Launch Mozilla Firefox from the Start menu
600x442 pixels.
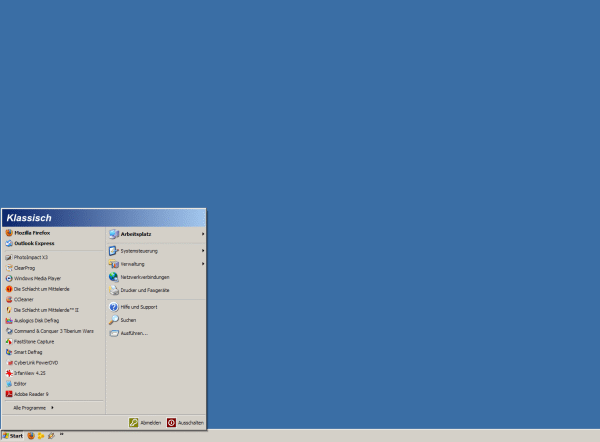click(32, 233)
